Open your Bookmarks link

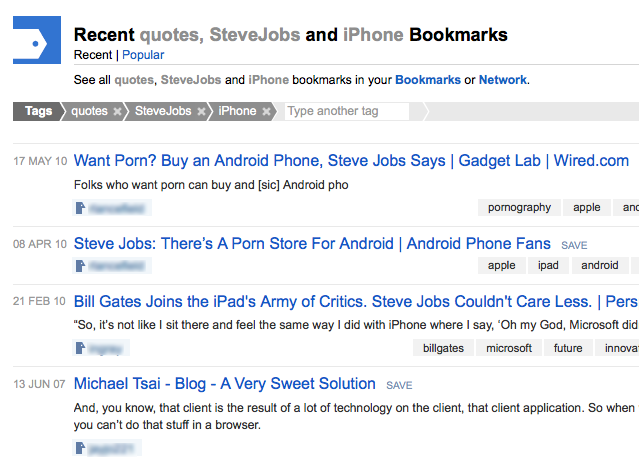click(428, 79)
